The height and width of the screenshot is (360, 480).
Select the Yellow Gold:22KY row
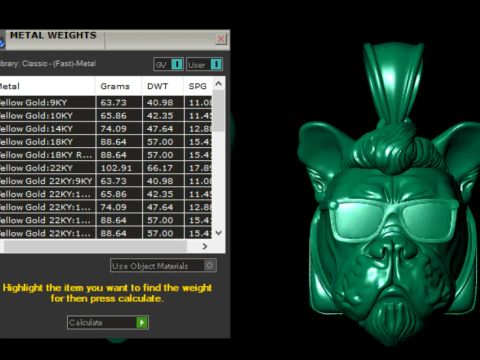tap(106, 168)
